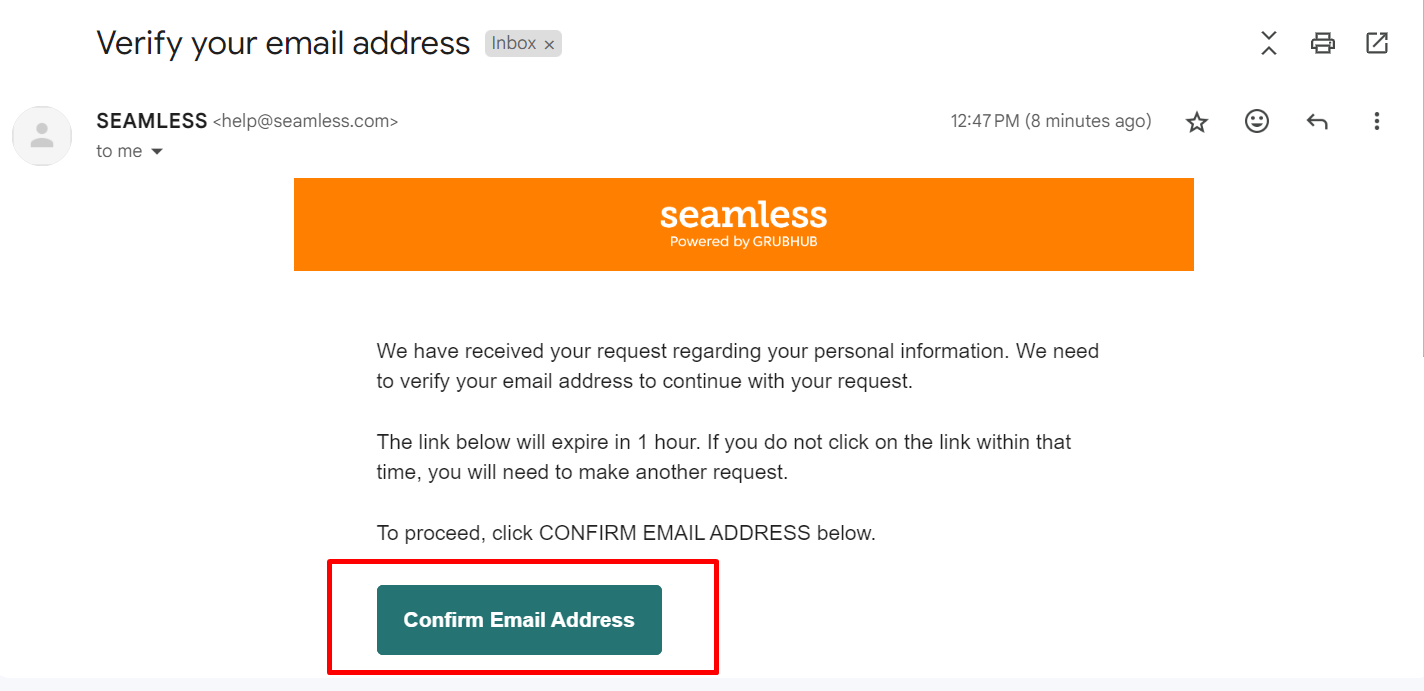Click the "Powered by GRUBHUB" banner text
The image size is (1424, 691).
click(x=743, y=242)
